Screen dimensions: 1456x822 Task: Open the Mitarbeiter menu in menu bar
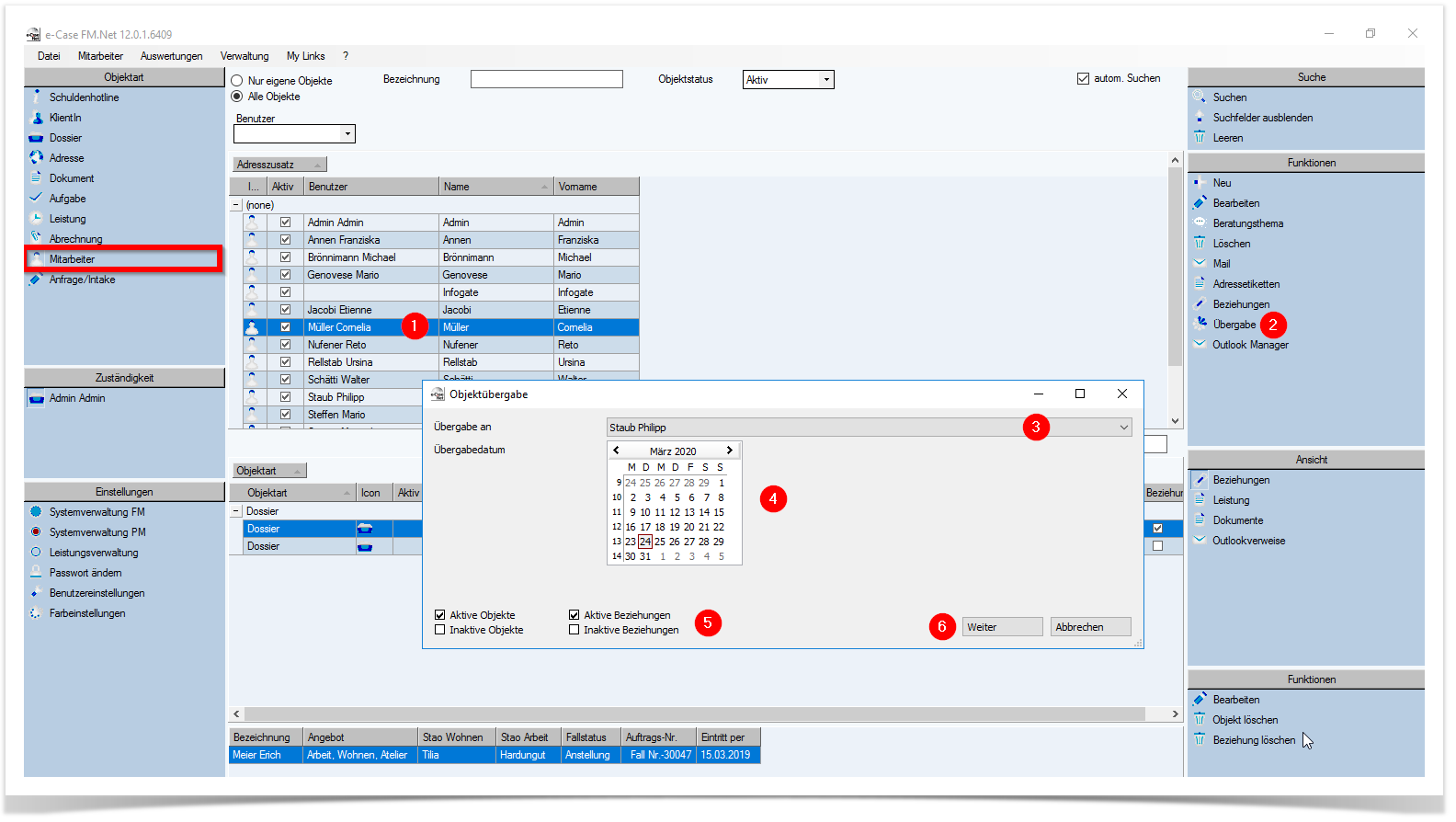pyautogui.click(x=100, y=56)
